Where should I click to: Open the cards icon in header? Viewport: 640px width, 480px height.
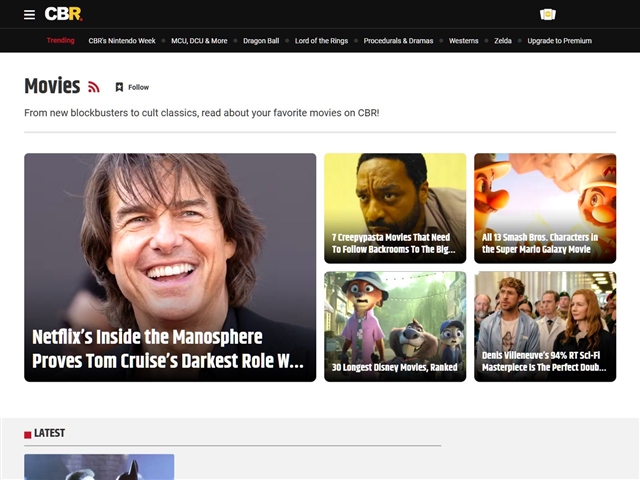(x=547, y=15)
